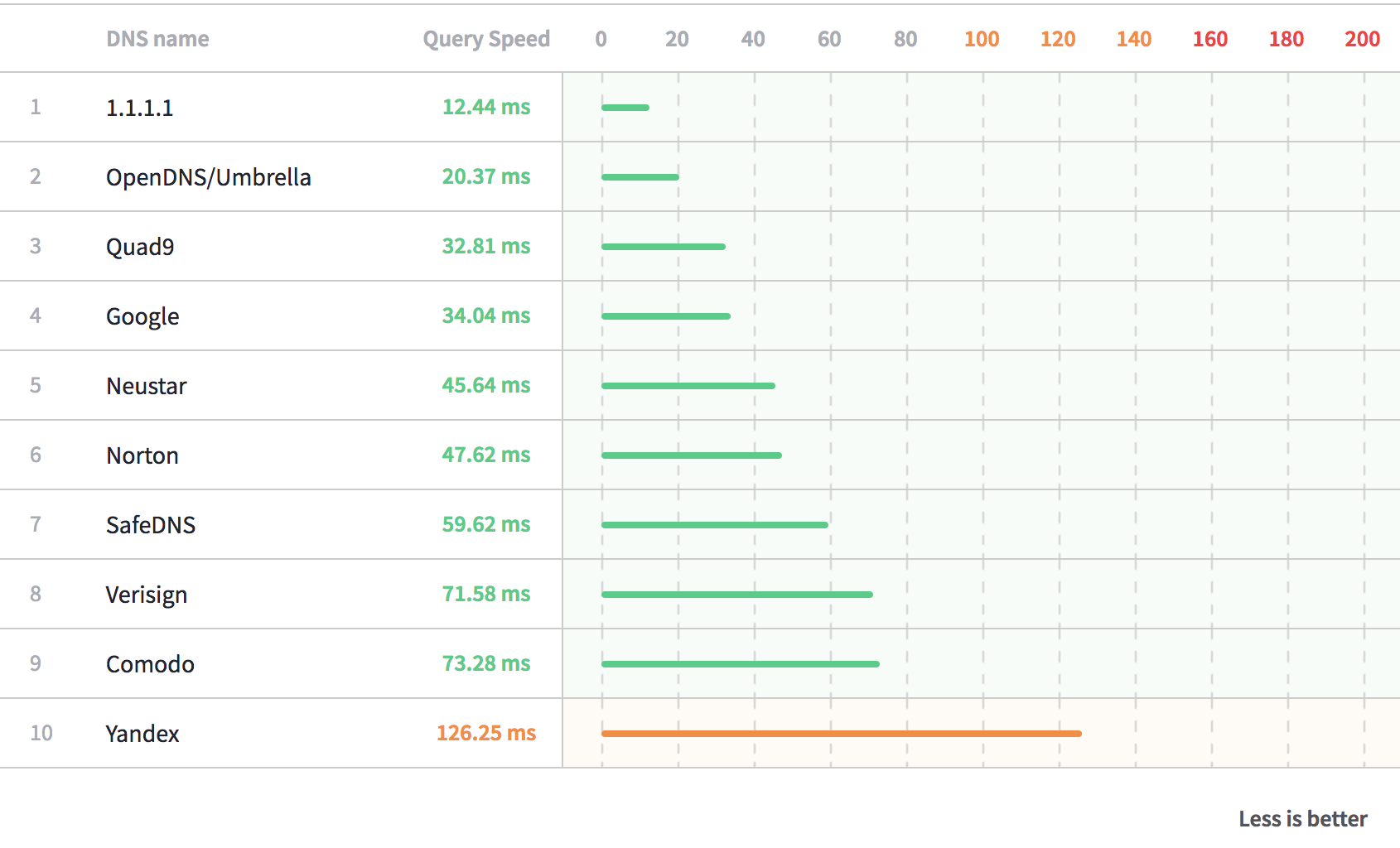Click the Google DNS label

(142, 316)
